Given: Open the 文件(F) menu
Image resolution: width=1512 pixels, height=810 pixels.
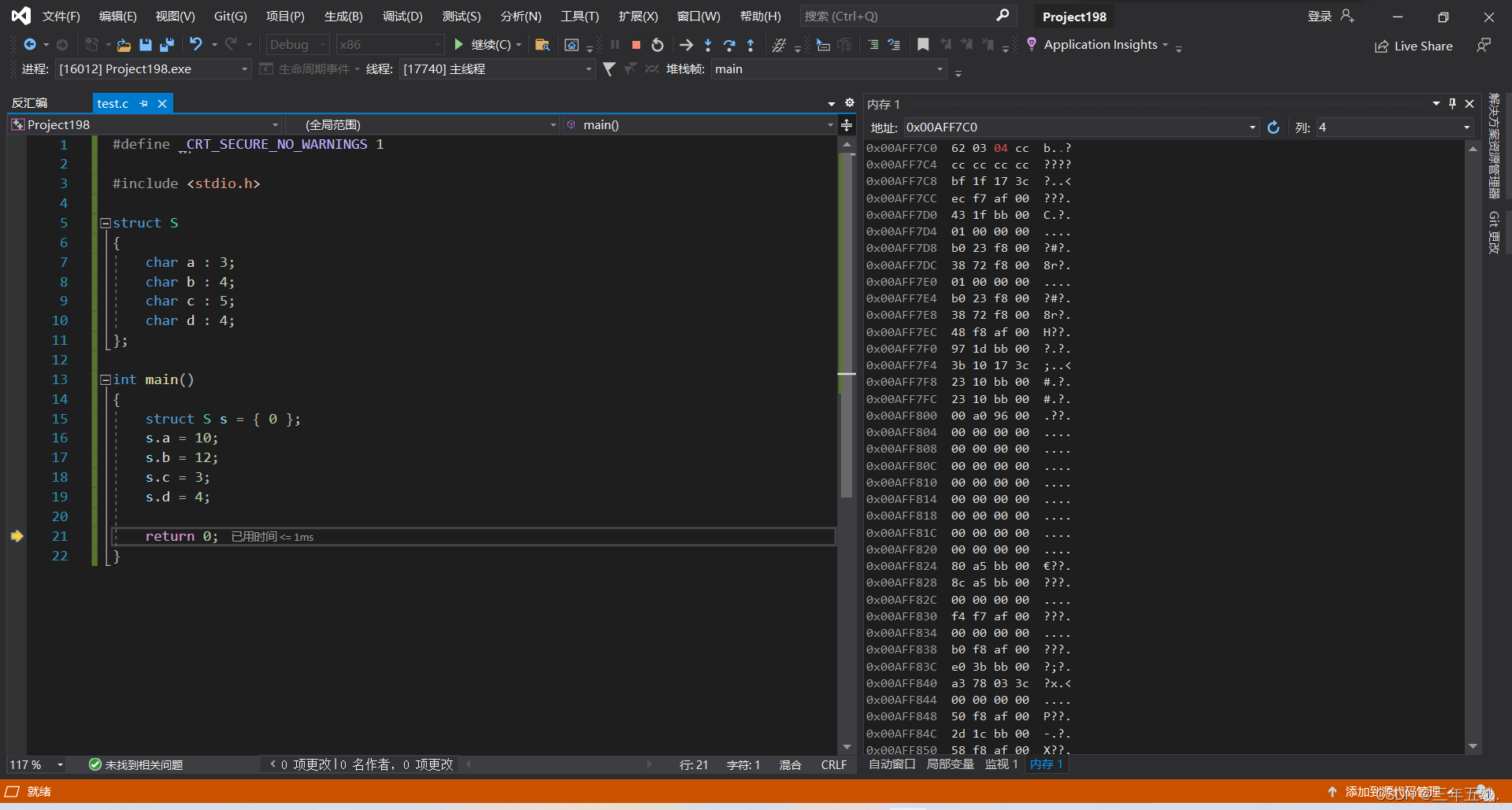Looking at the screenshot, I should 61,17.
